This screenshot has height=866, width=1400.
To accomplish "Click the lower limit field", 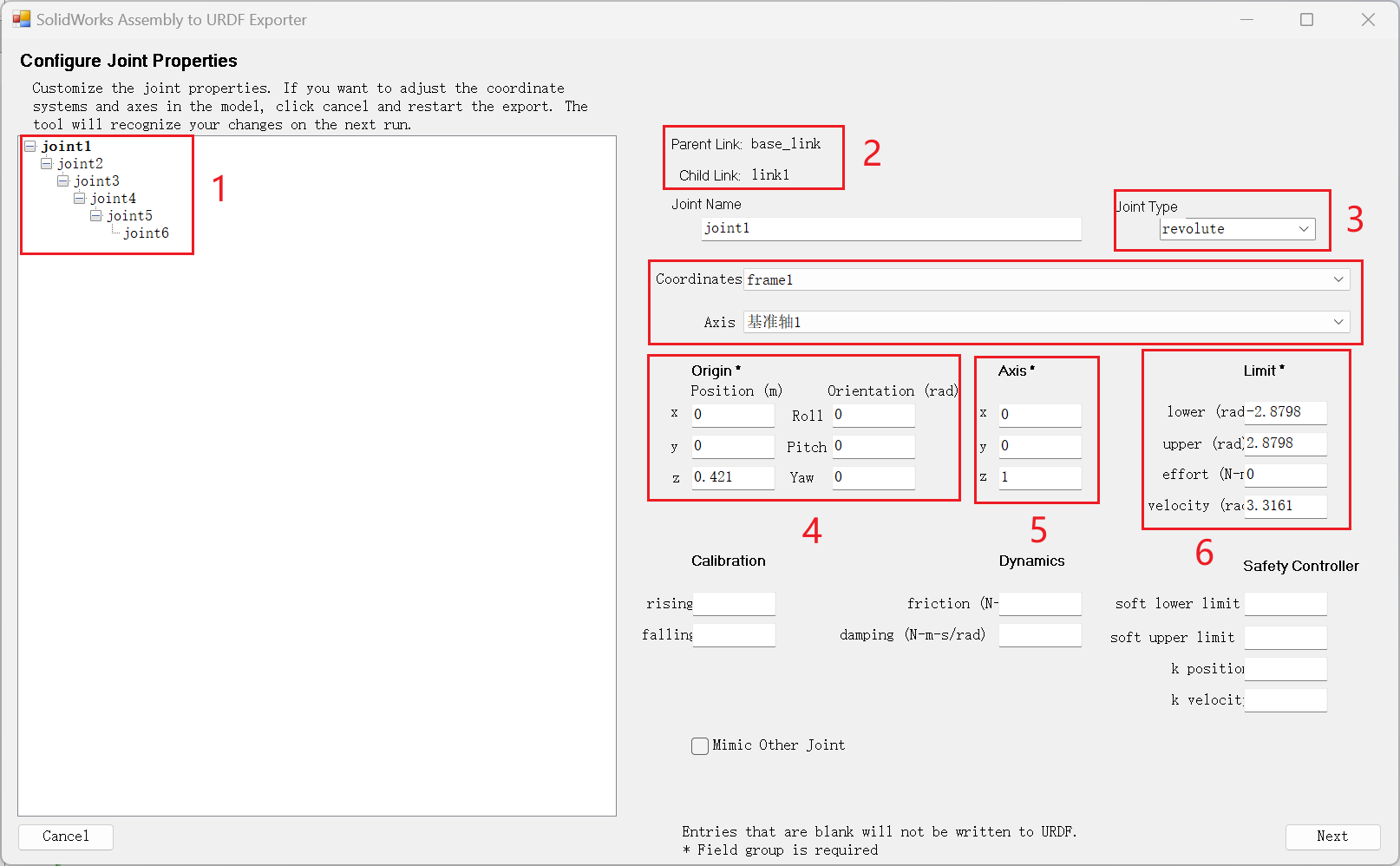I will tap(1285, 412).
